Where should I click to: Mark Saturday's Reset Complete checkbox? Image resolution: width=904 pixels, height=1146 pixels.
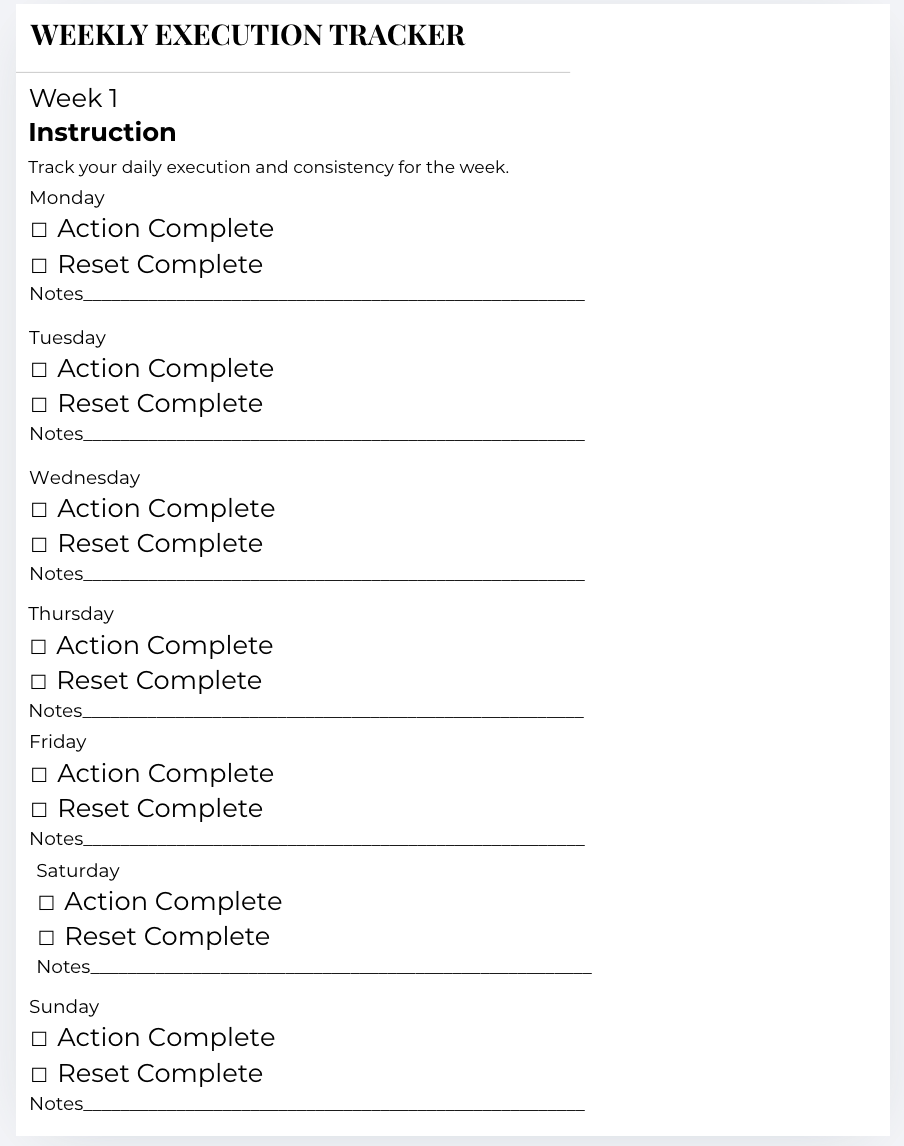46,938
